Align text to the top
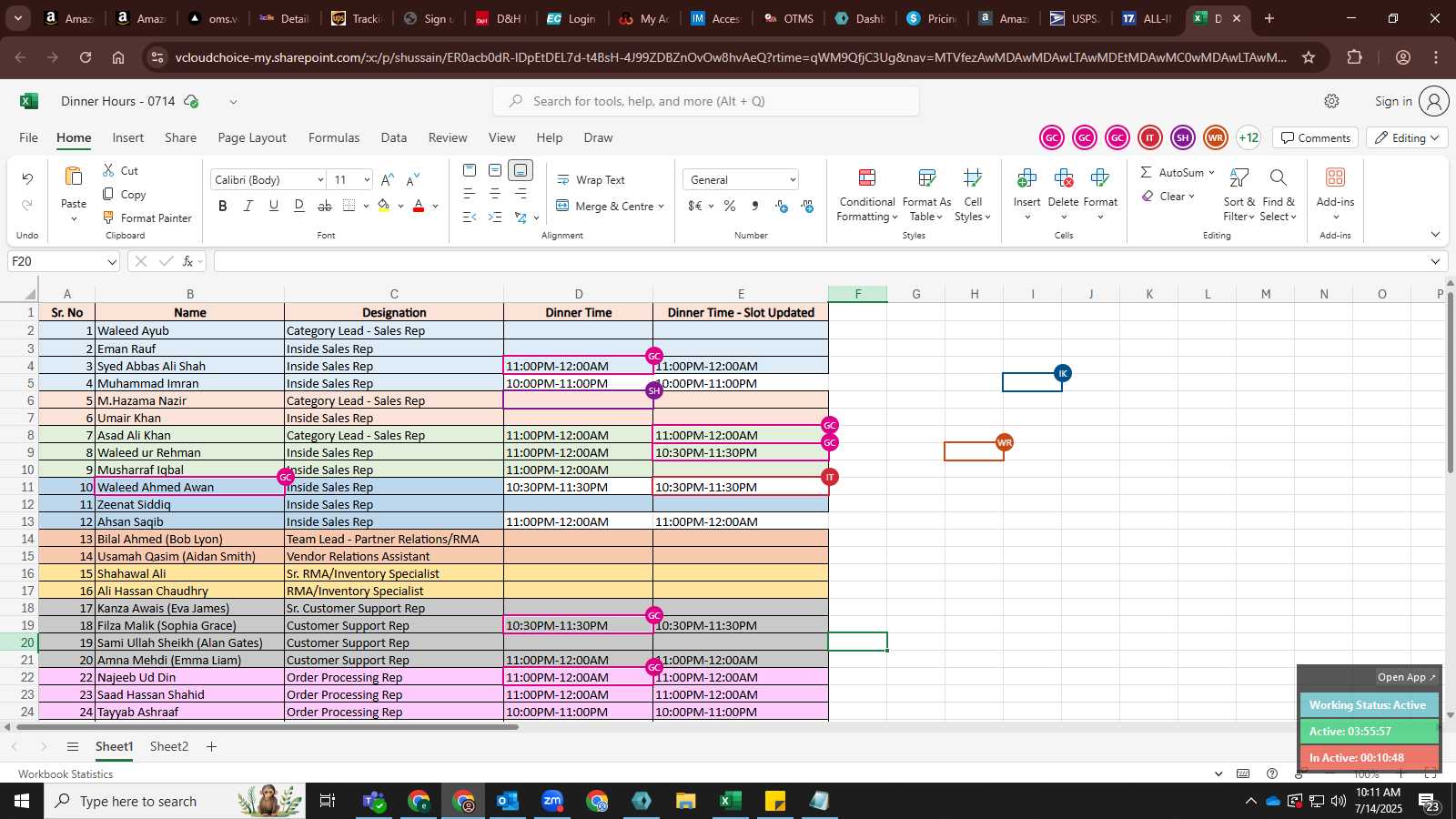The width and height of the screenshot is (1456, 819). click(x=470, y=170)
